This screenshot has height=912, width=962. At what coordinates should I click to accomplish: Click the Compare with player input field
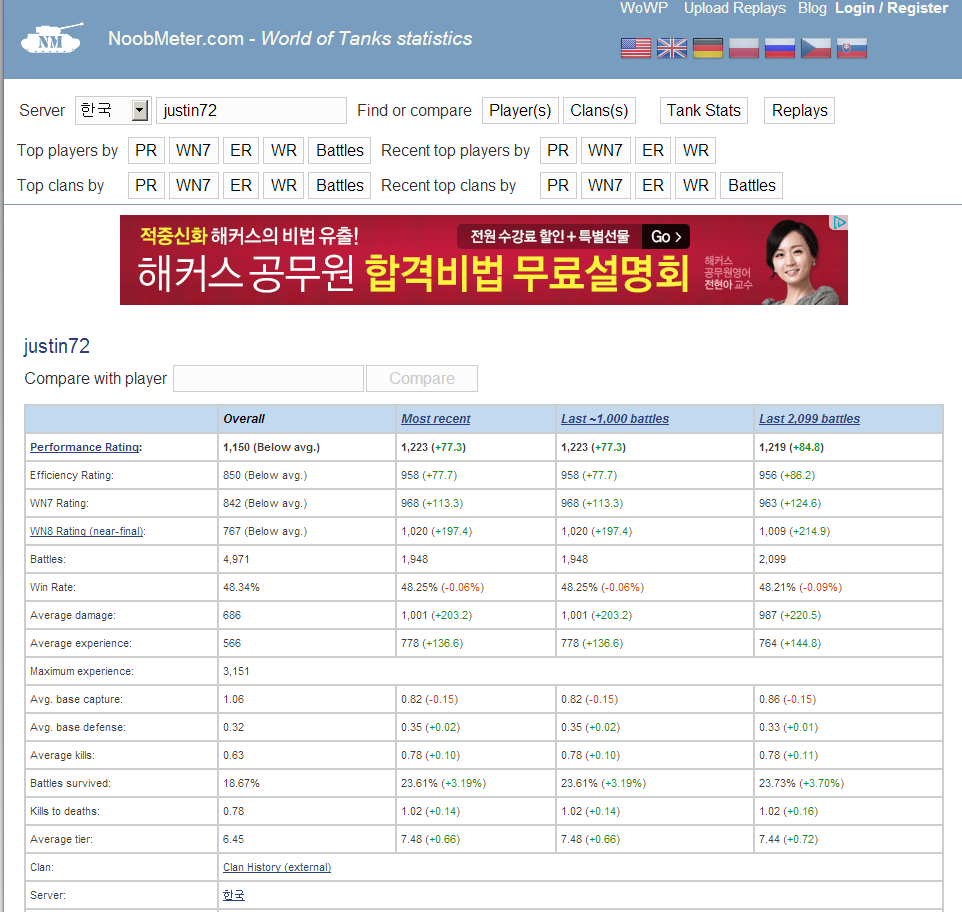[x=268, y=378]
